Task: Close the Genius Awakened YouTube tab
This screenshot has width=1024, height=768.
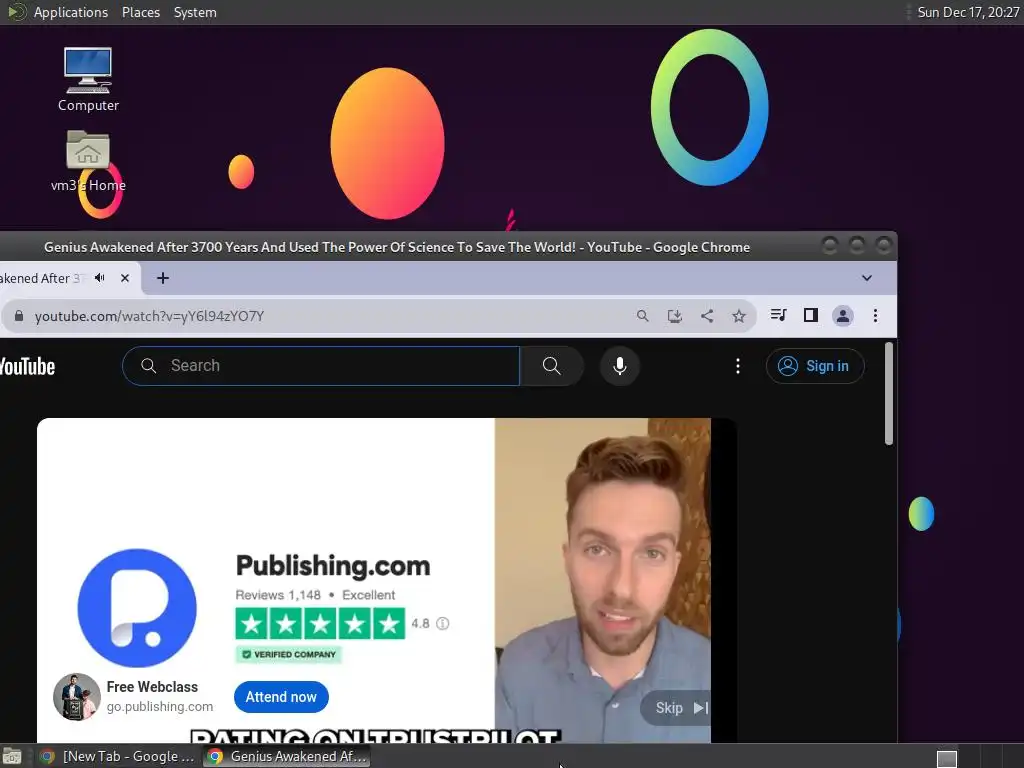Action: click(x=125, y=278)
